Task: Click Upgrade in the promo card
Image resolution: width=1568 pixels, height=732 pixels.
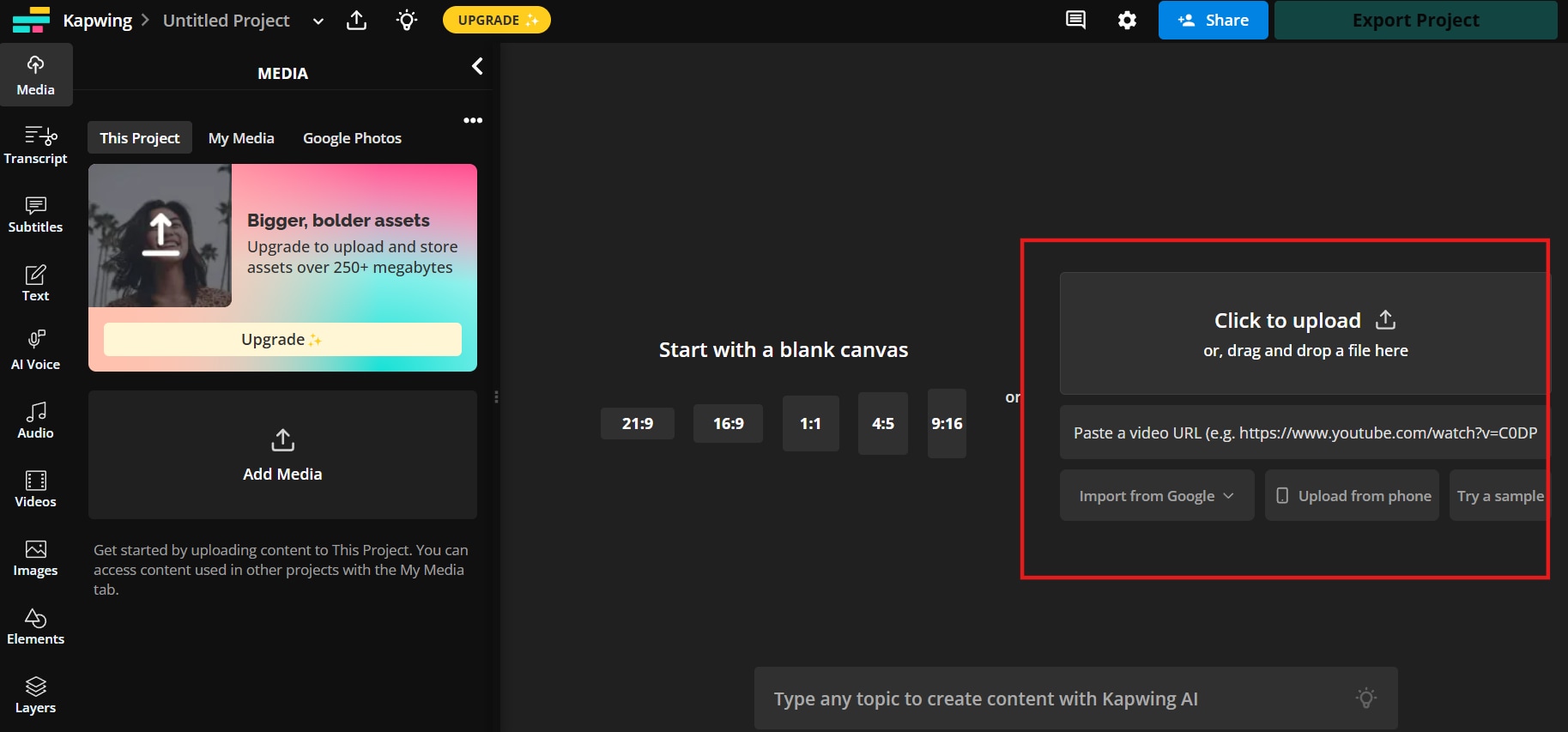Action: pyautogui.click(x=282, y=339)
